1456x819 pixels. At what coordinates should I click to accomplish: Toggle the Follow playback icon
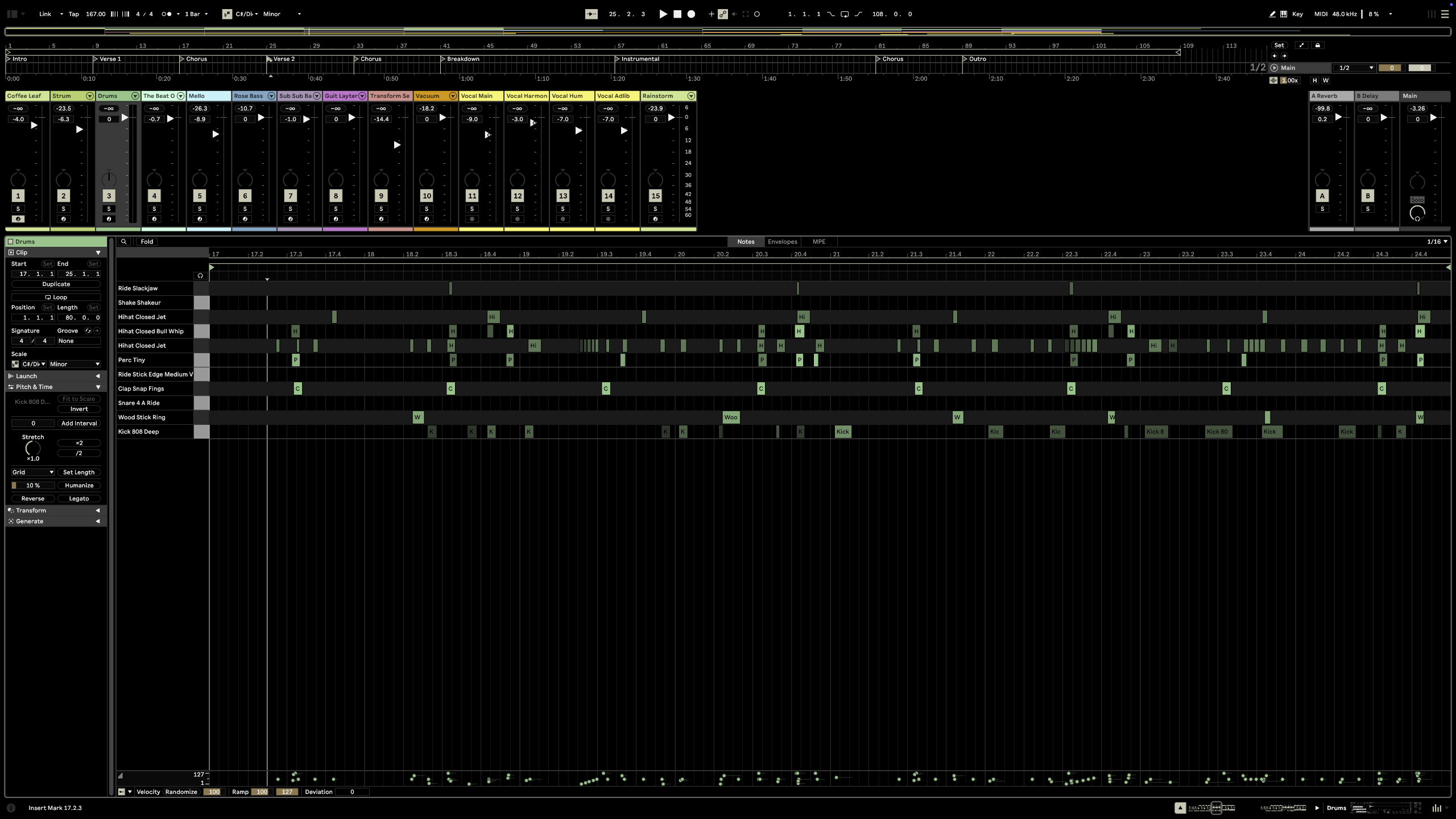coord(591,14)
